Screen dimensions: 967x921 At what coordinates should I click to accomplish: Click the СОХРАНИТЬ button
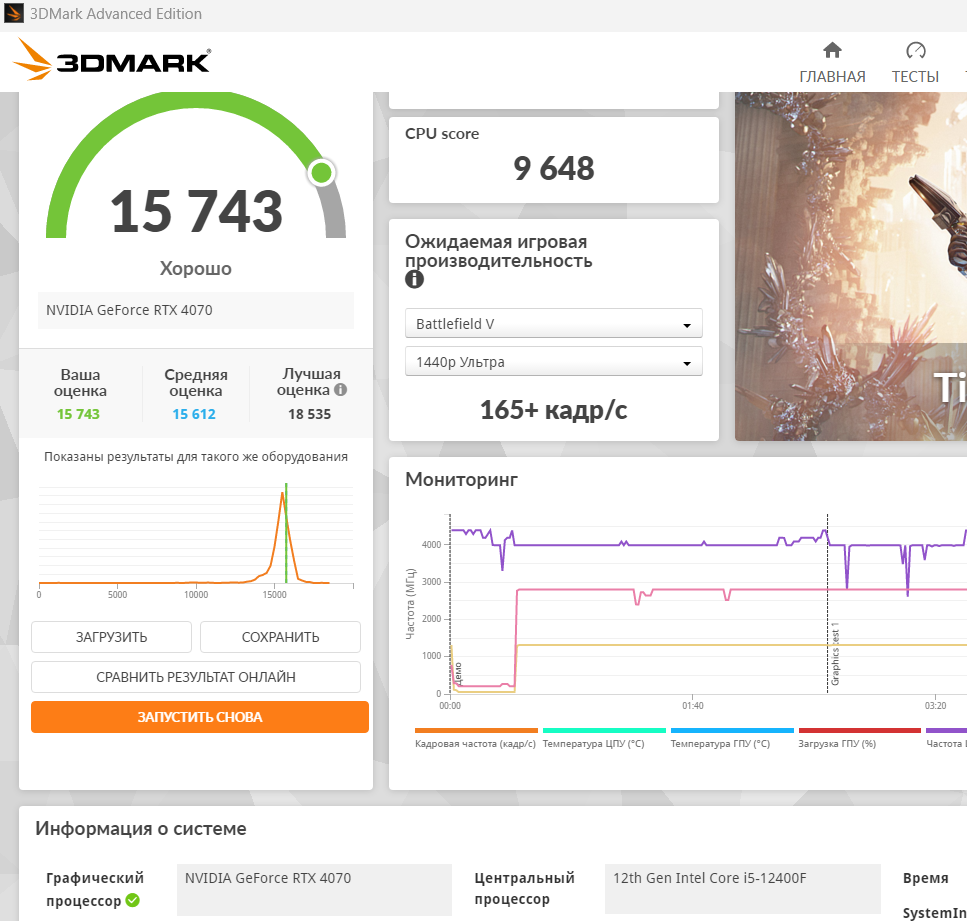click(281, 637)
